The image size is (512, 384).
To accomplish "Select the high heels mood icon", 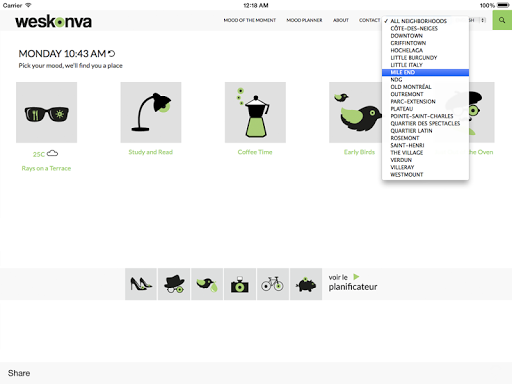I will (x=141, y=284).
